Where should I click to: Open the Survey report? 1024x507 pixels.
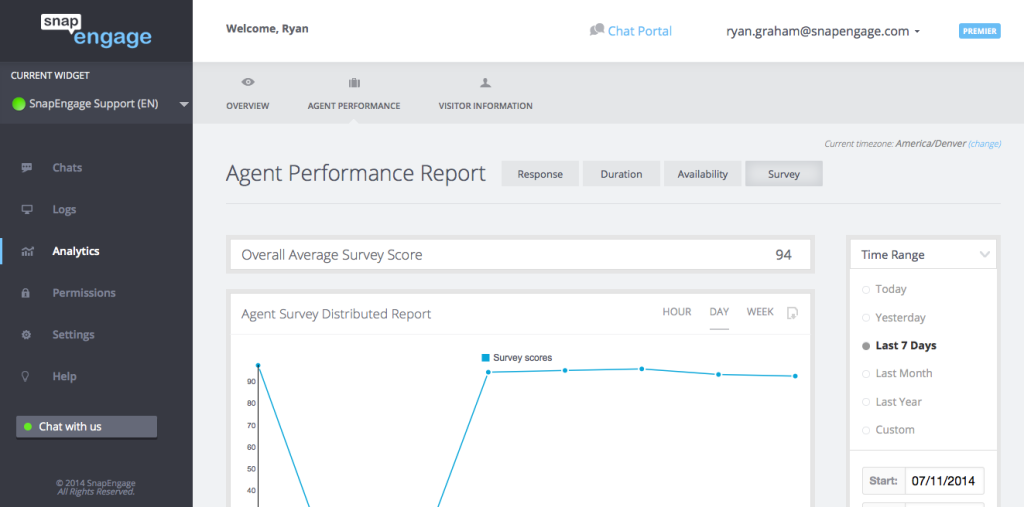click(784, 174)
